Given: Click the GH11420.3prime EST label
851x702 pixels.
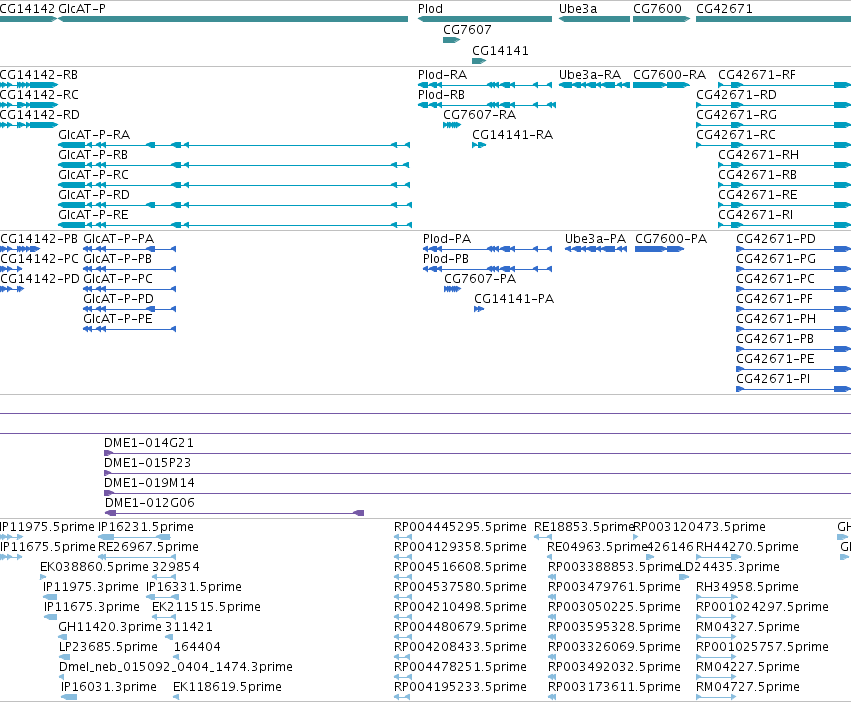Looking at the screenshot, I should [x=110, y=627].
